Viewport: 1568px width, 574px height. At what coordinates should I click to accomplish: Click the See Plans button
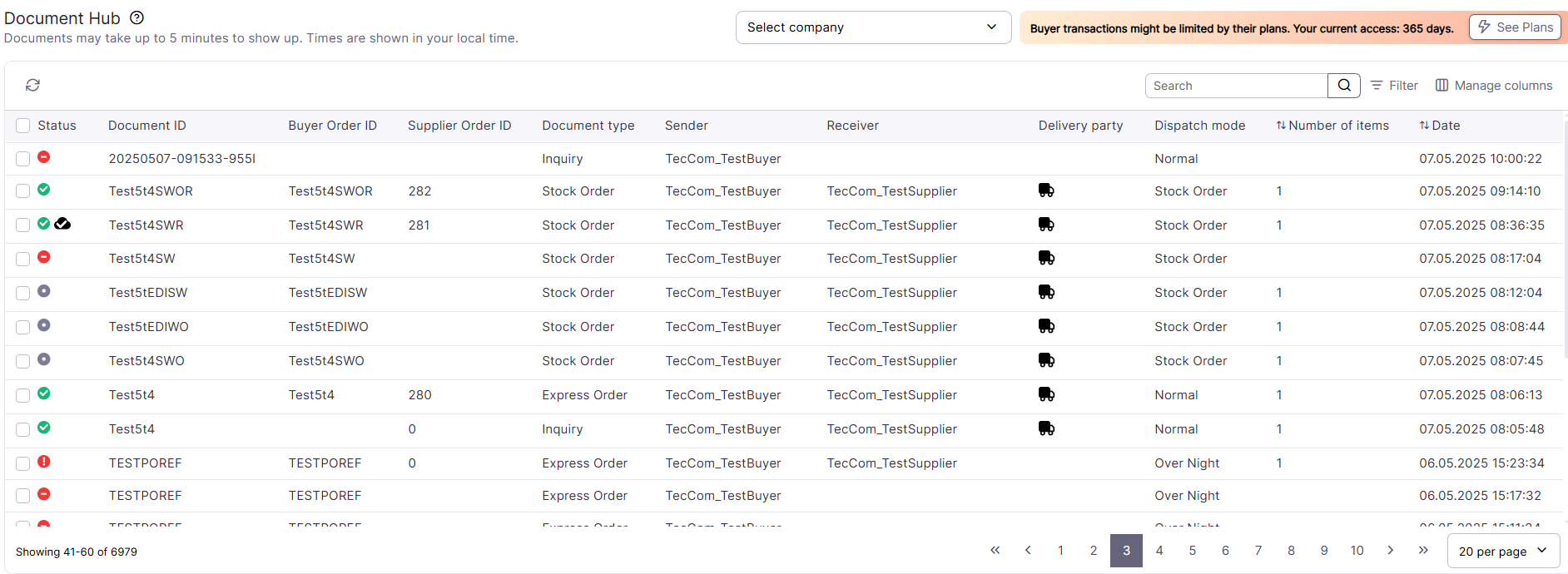[x=1515, y=27]
